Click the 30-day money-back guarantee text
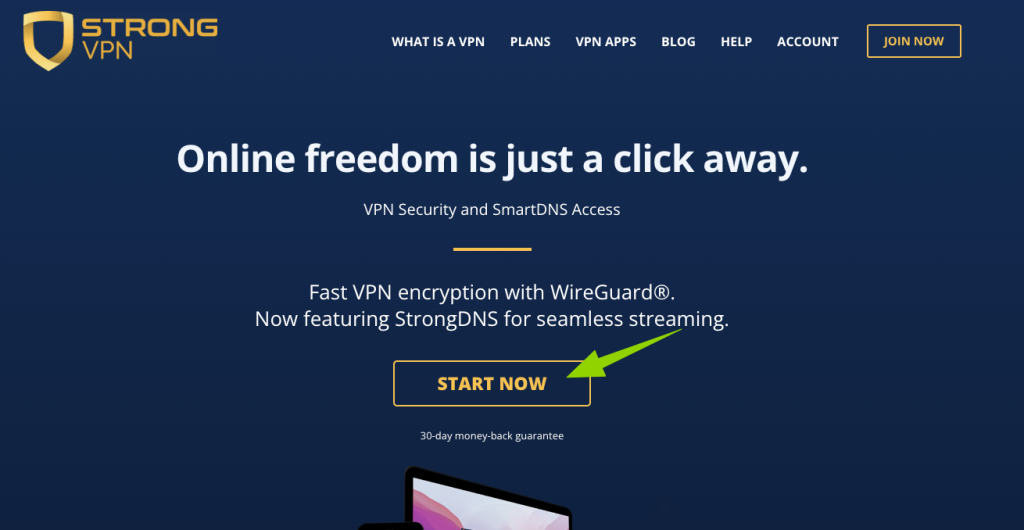The height and width of the screenshot is (530, 1024). point(492,436)
